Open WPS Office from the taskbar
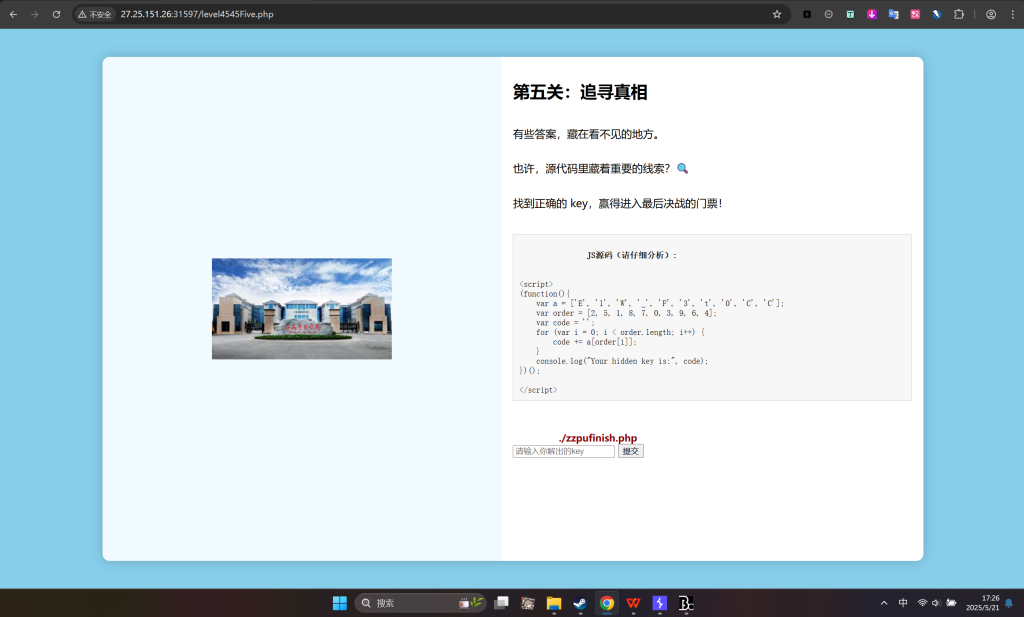 [x=633, y=603]
